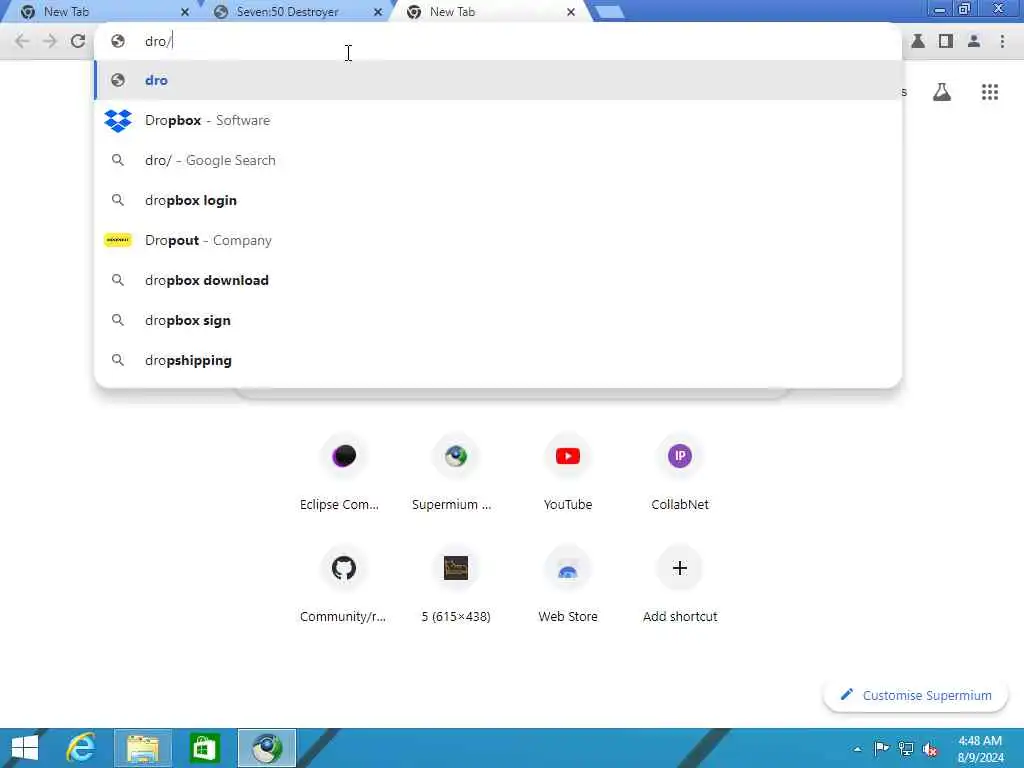The height and width of the screenshot is (768, 1024).
Task: Click Add shortcut
Action: coord(680,584)
